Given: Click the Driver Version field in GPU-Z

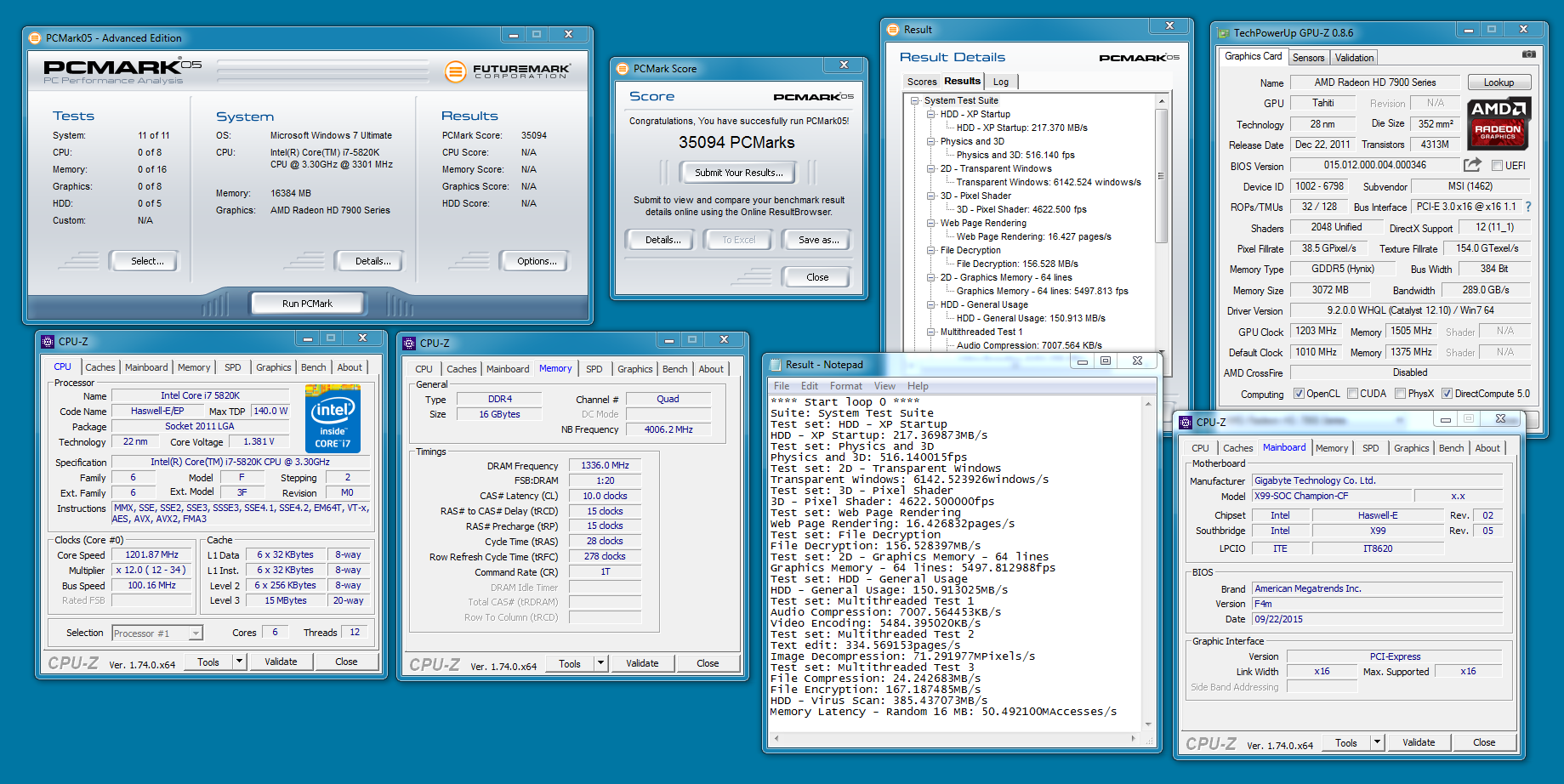Looking at the screenshot, I should (x=1410, y=310).
